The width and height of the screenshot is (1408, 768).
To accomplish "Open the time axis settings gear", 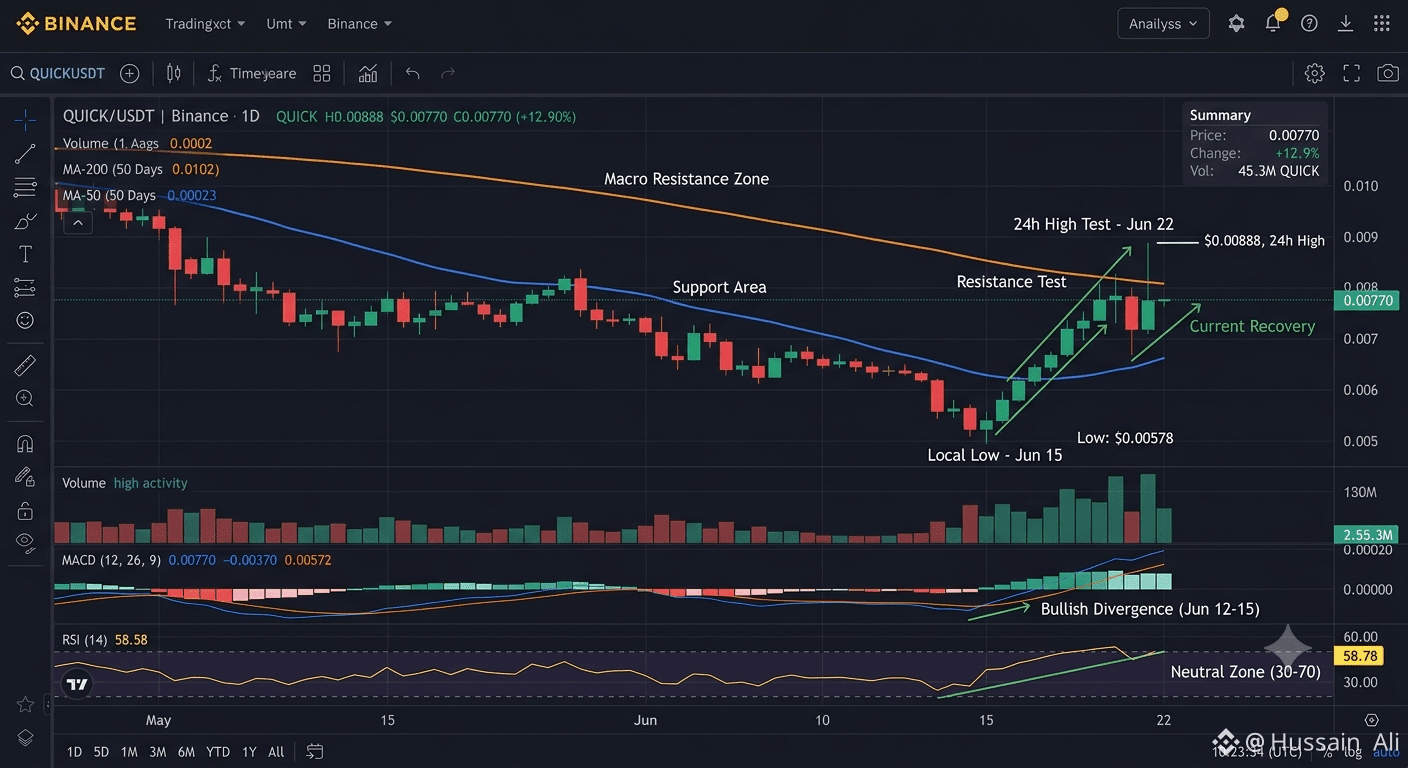I will (x=1372, y=720).
